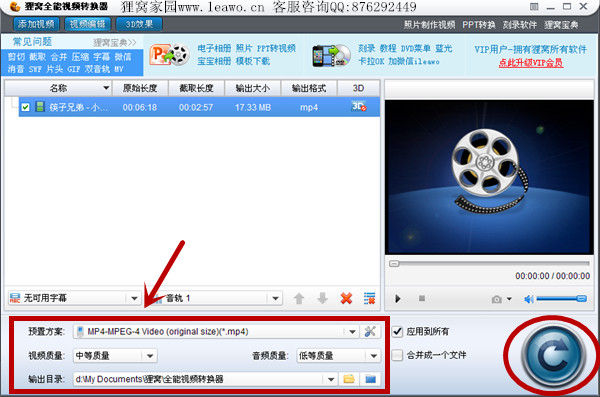Open the DVD菜单 link
600x397 pixels.
coord(416,49)
